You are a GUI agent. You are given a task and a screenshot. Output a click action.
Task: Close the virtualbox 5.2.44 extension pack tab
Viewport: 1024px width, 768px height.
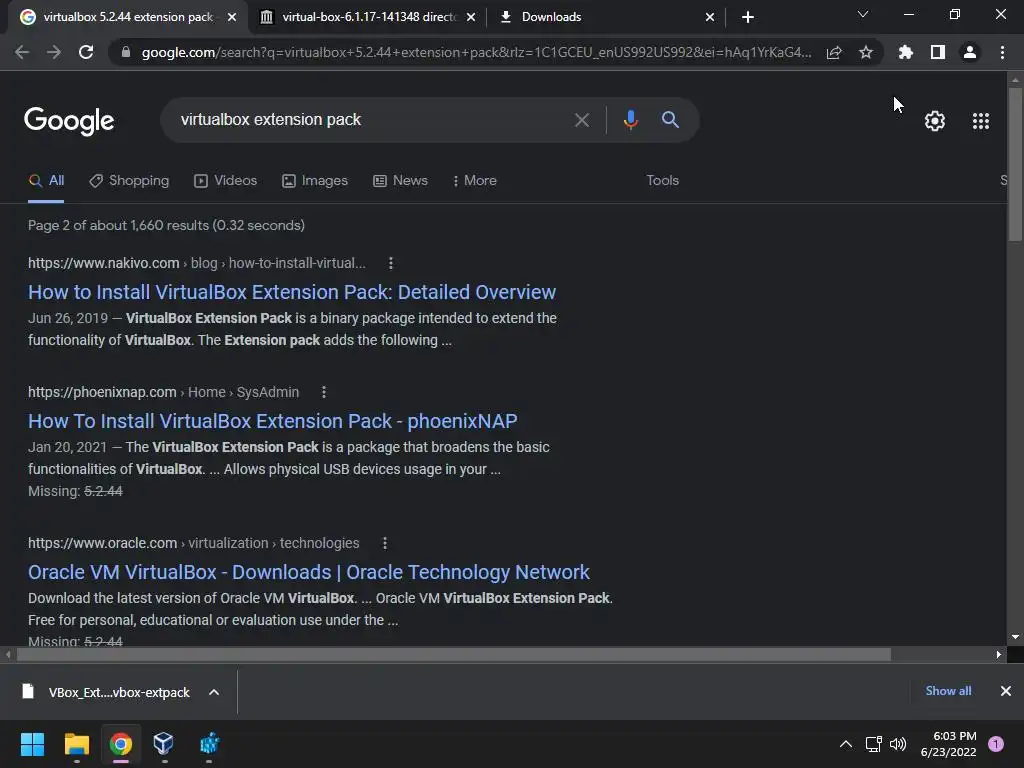point(232,17)
